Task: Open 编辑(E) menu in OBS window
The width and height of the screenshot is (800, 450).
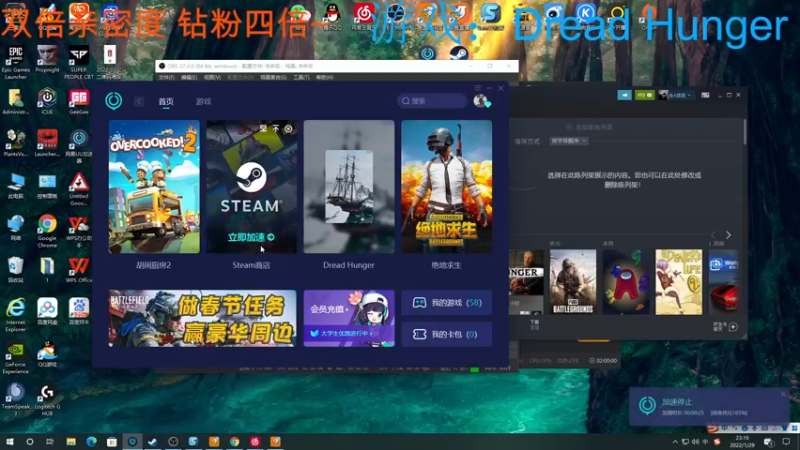Action: click(189, 78)
